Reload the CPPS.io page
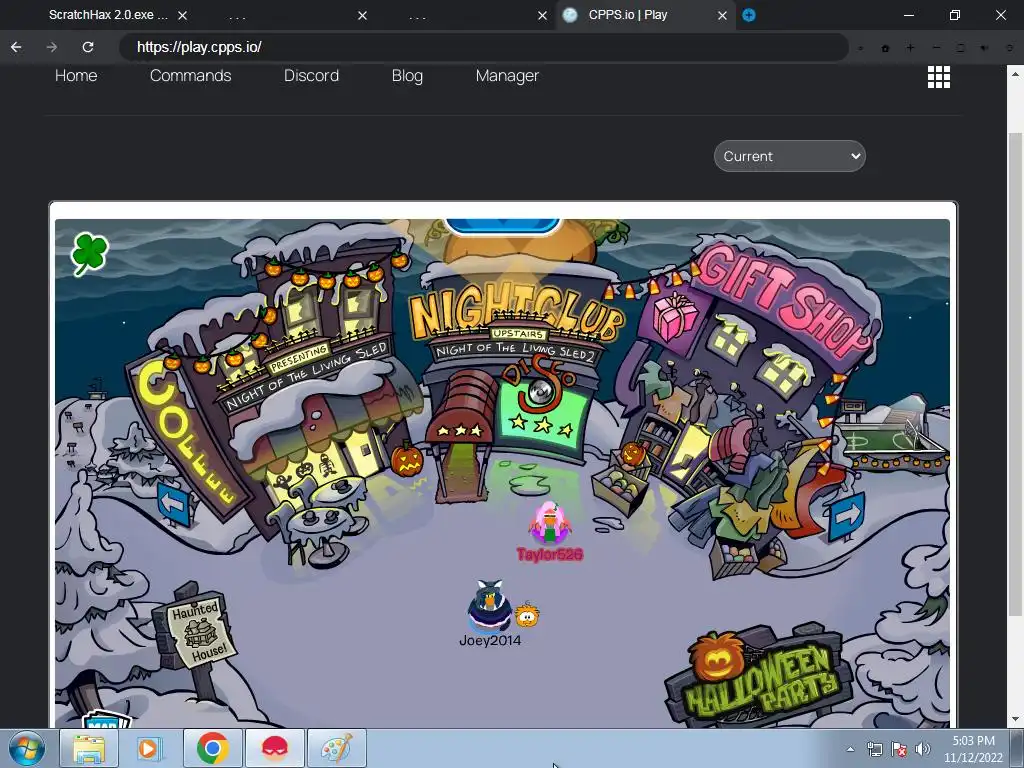This screenshot has height=768, width=1024. click(88, 47)
